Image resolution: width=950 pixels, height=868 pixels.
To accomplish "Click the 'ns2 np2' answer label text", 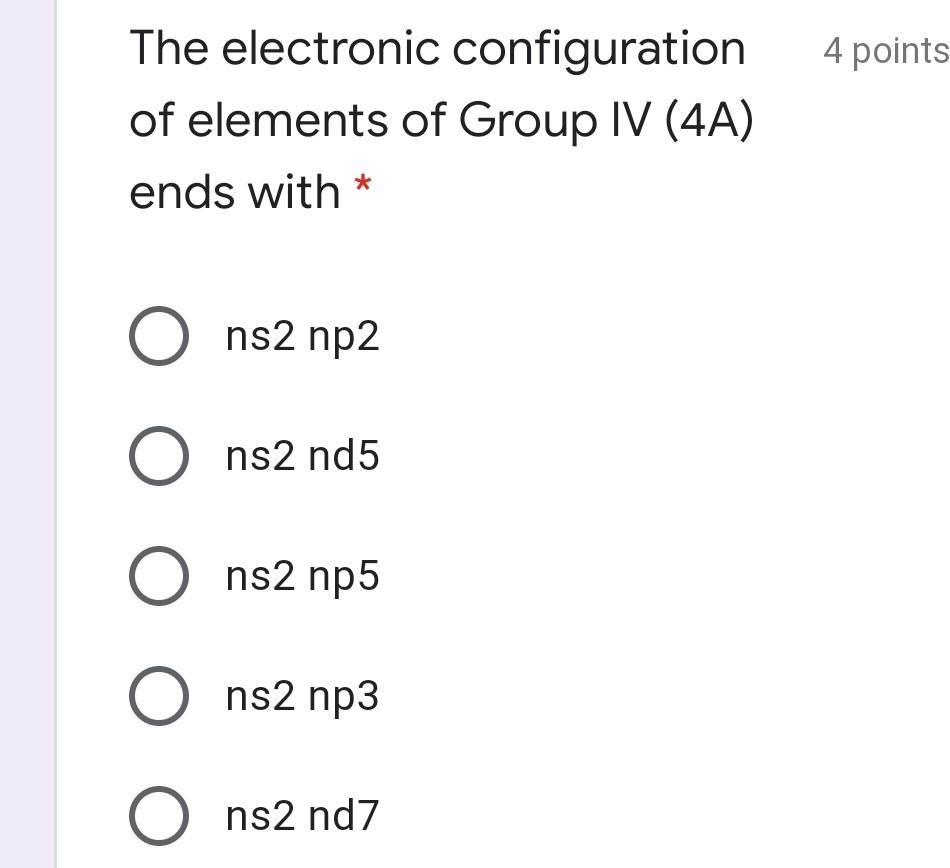I will click(302, 337).
